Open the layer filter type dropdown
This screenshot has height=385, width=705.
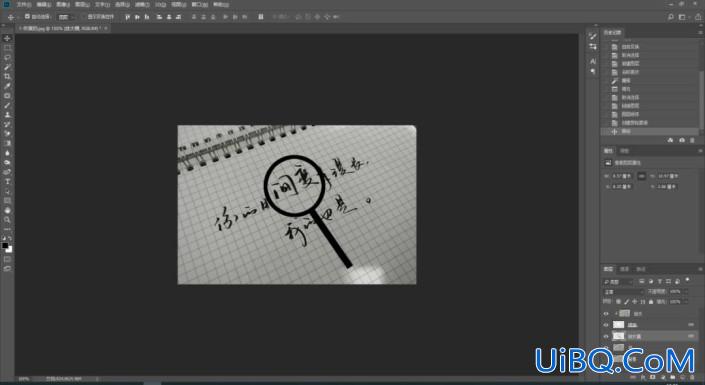(x=618, y=282)
